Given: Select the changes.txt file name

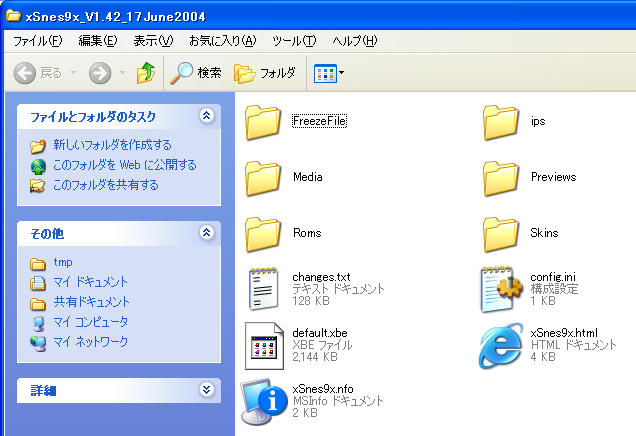Looking at the screenshot, I should pos(321,277).
